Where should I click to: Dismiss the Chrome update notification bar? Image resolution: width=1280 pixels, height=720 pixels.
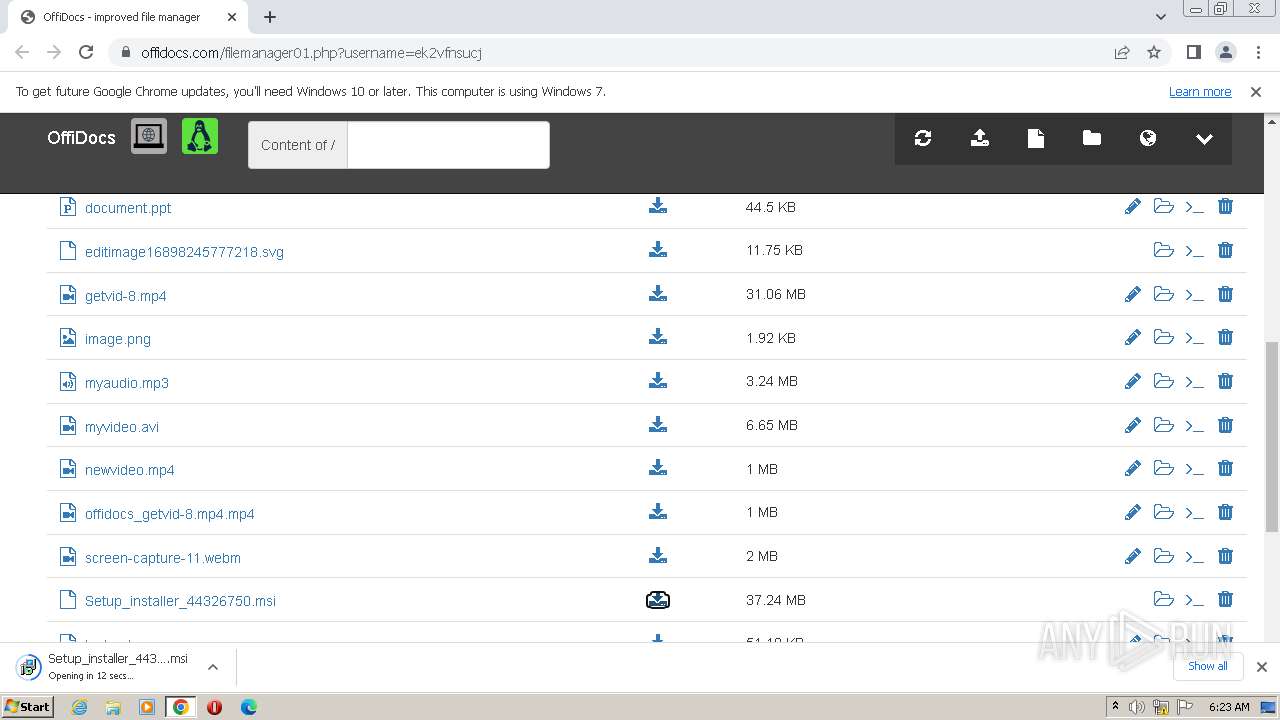tap(1256, 91)
